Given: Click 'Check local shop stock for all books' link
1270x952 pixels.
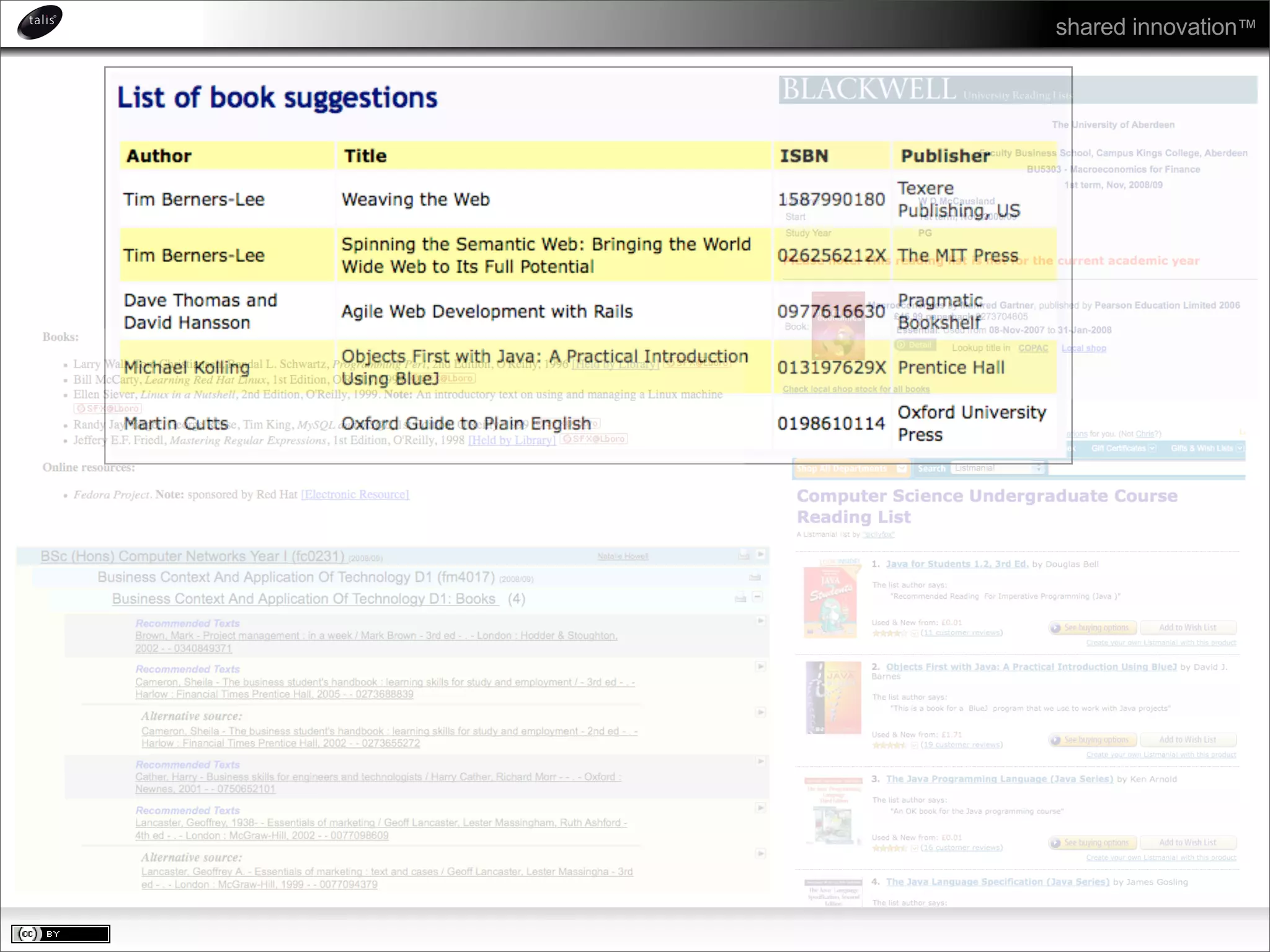Looking at the screenshot, I should coord(856,389).
